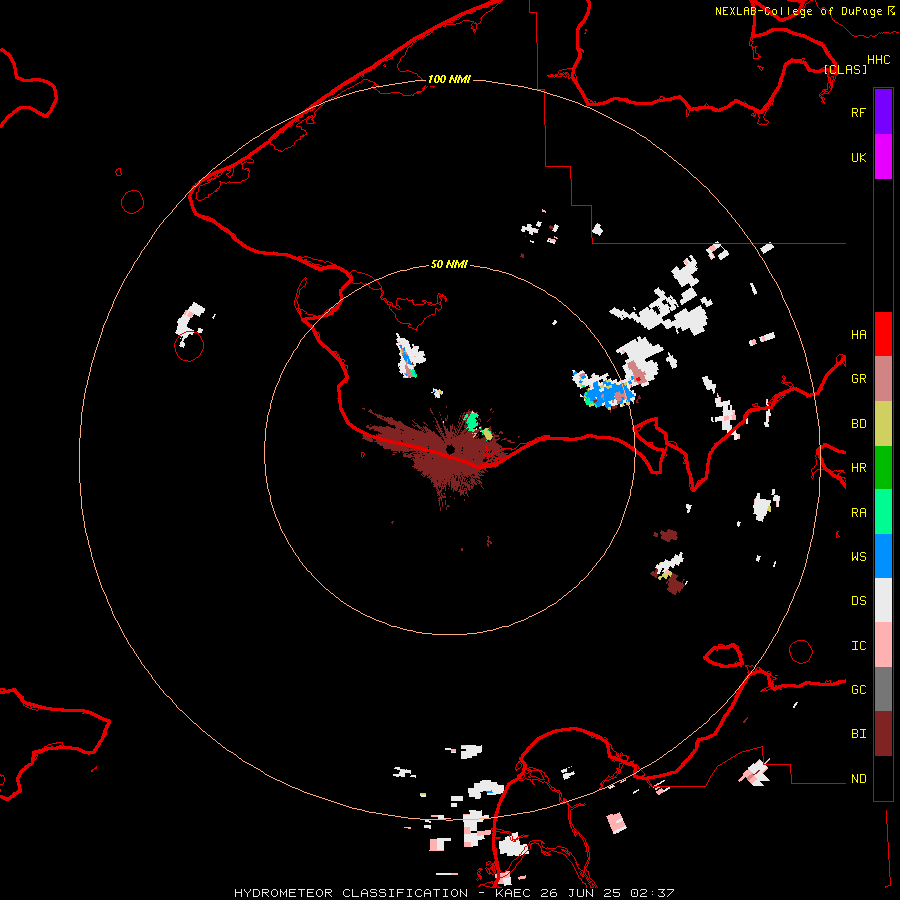Click the 'NEXLAB-College of DuPage' credit text
This screenshot has height=900, width=900.
(798, 11)
